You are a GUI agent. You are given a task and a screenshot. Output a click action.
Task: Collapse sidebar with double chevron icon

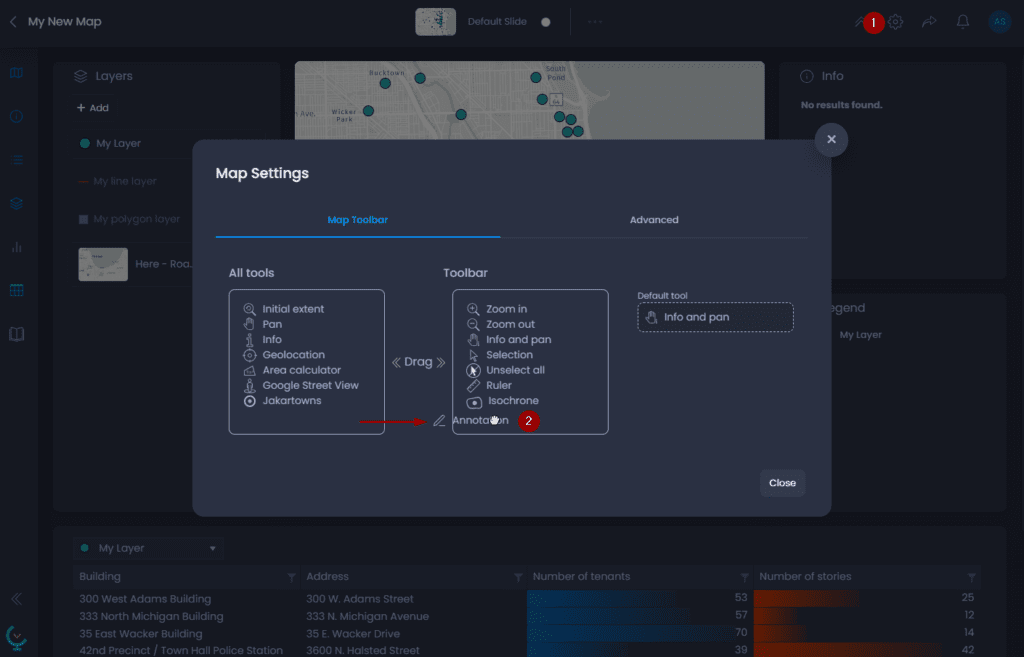pyautogui.click(x=16, y=599)
